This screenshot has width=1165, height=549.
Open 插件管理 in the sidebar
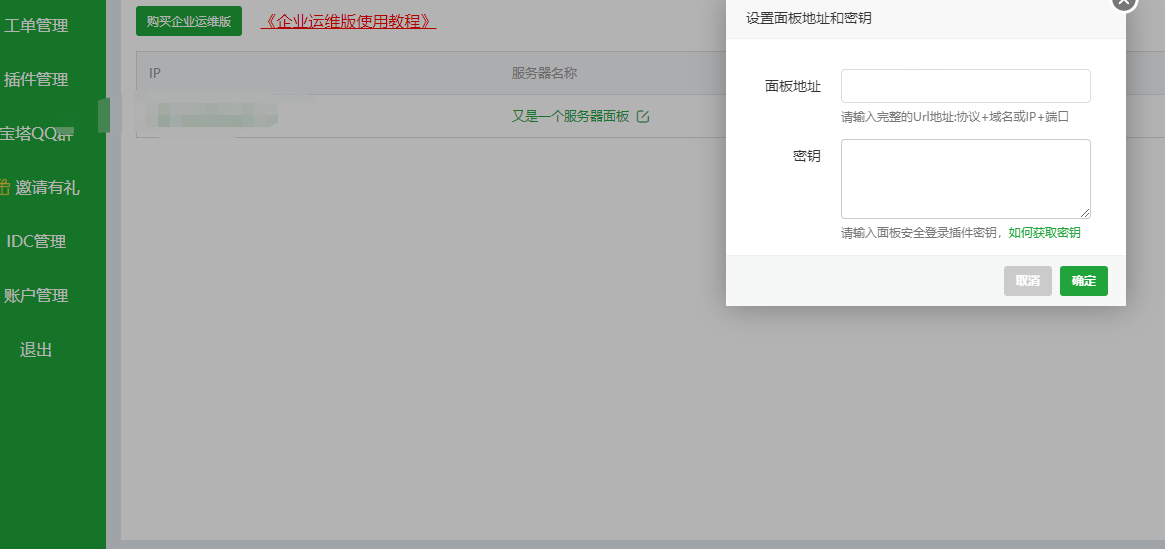(36, 79)
